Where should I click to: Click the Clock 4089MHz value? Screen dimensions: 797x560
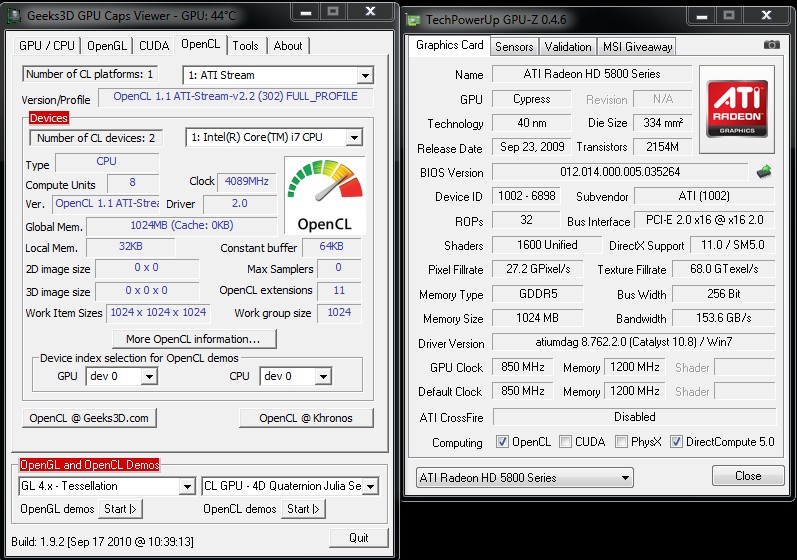click(x=247, y=181)
